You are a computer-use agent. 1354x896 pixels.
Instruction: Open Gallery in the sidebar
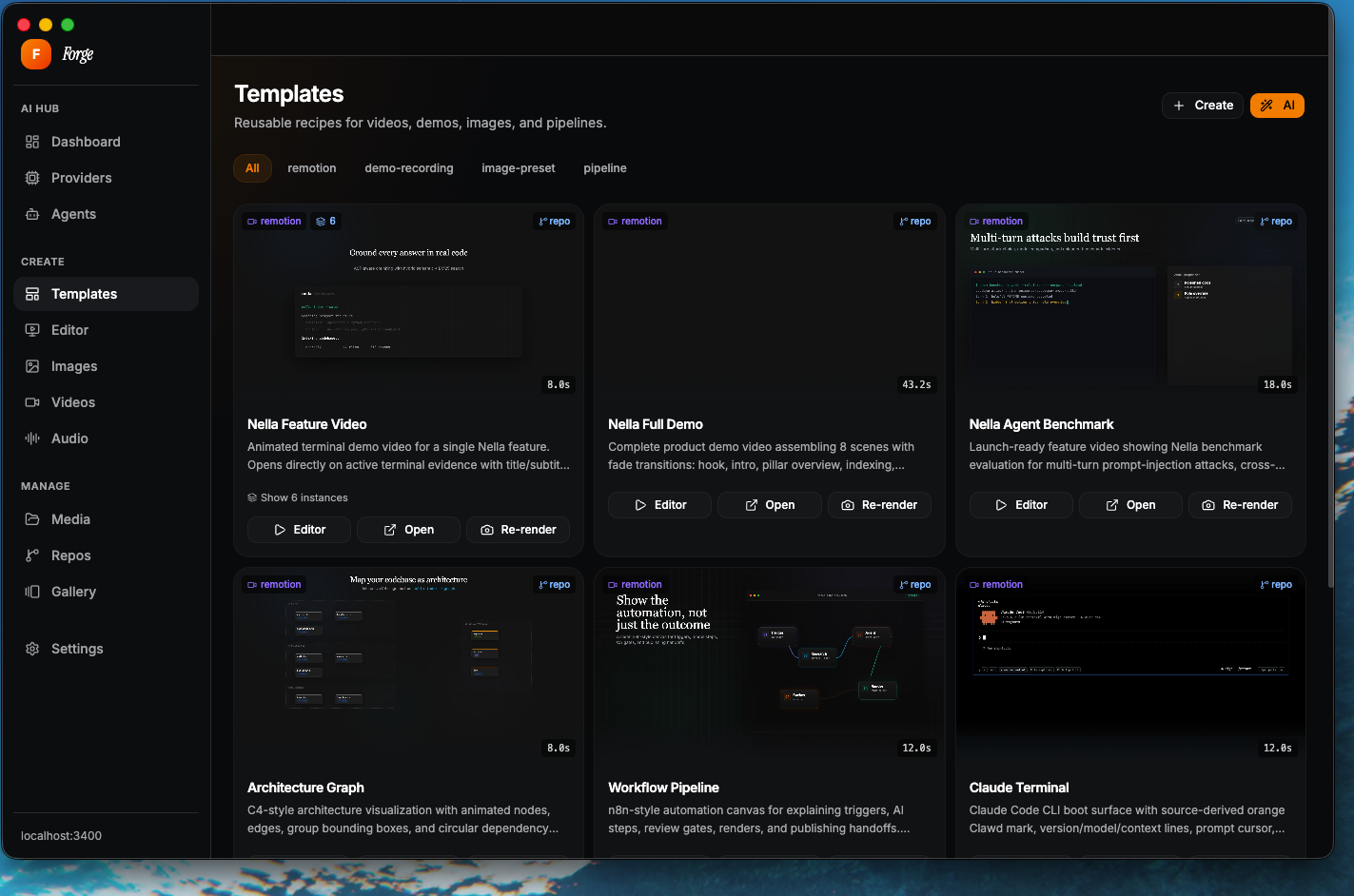[106, 592]
